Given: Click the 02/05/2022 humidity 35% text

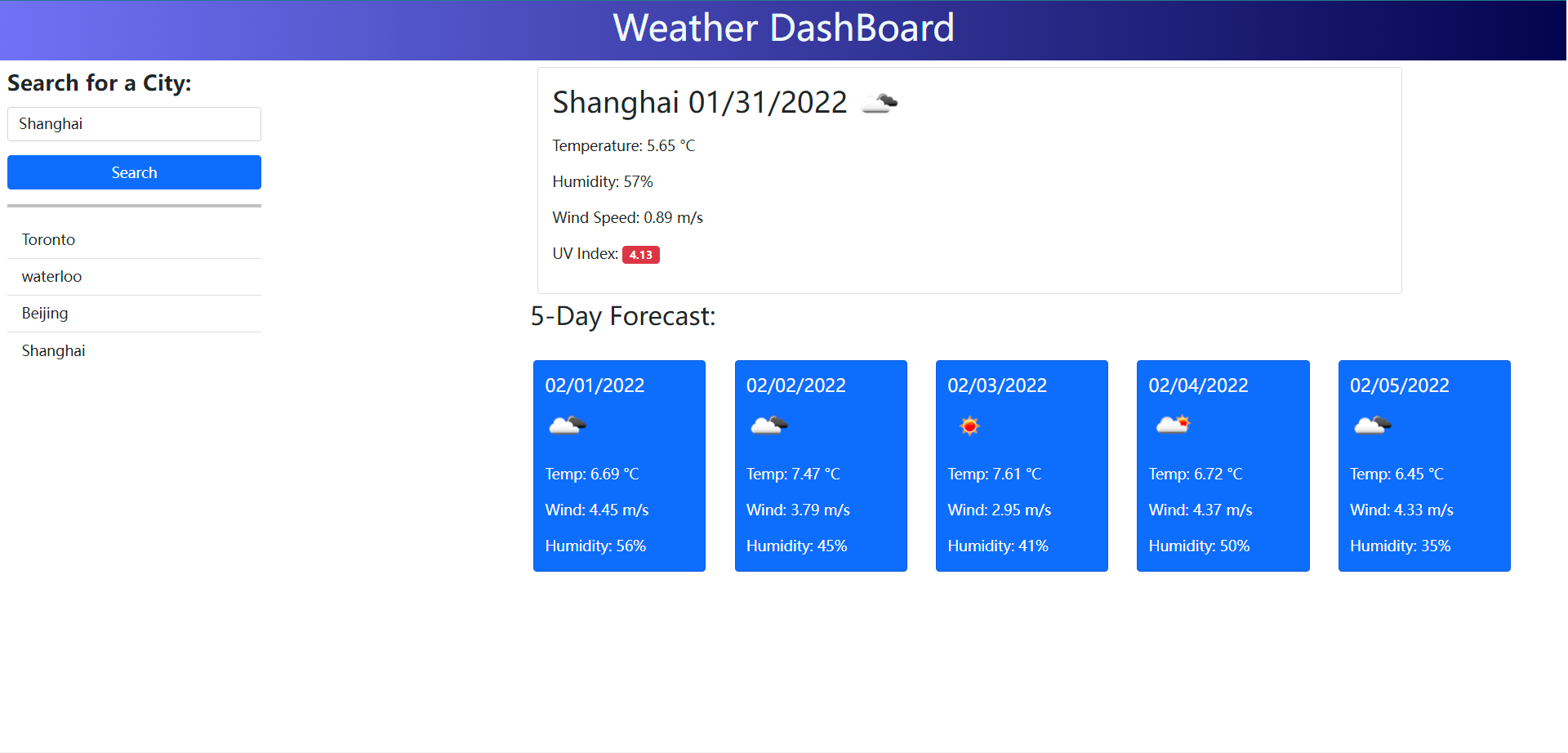Looking at the screenshot, I should 1400,546.
